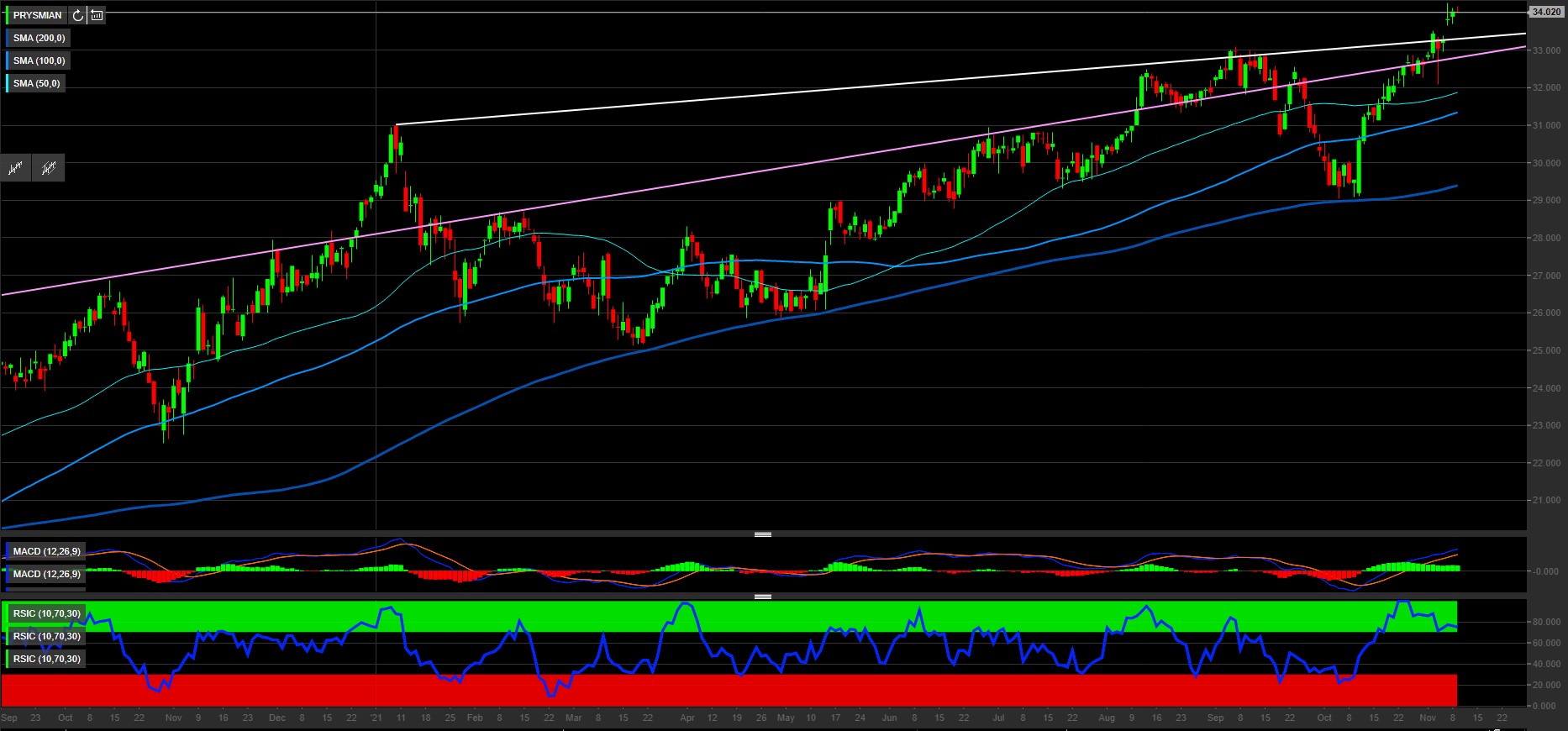Click the 40.000 RSI axis label
The width and height of the screenshot is (1568, 731).
(x=1547, y=665)
